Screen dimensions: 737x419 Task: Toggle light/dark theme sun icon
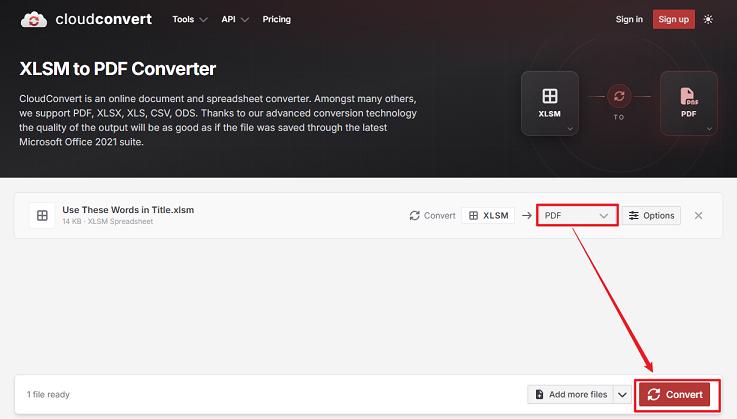click(x=708, y=19)
